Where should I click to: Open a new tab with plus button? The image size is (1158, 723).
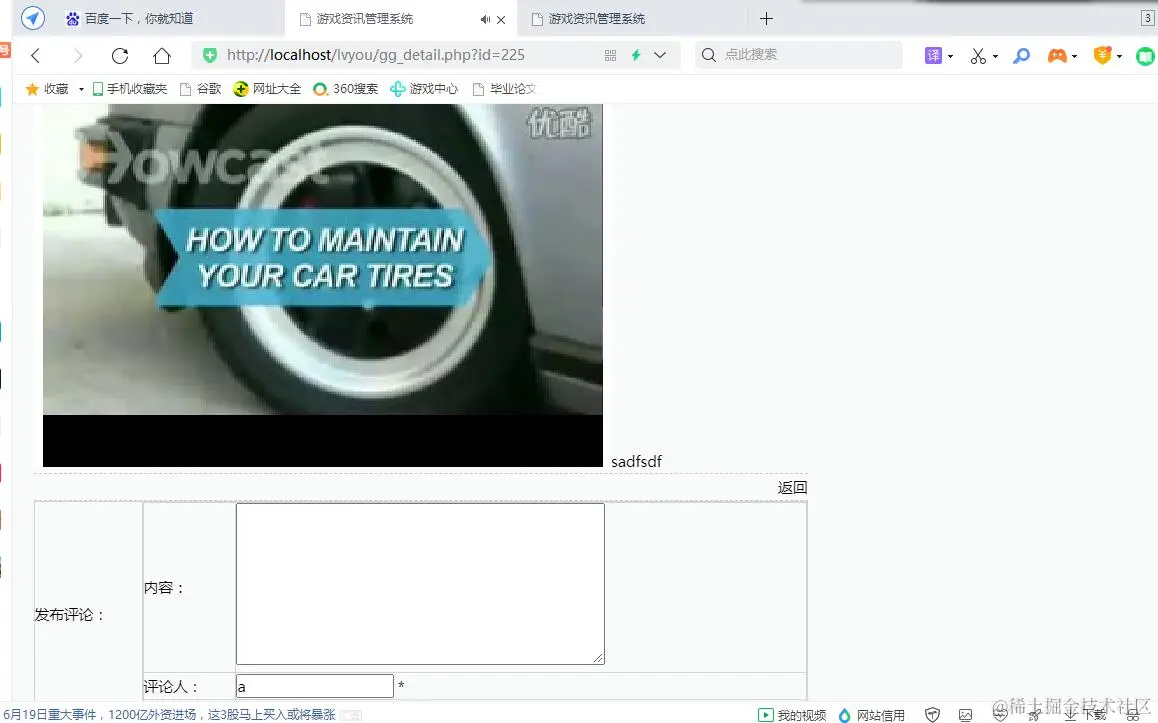click(x=767, y=18)
